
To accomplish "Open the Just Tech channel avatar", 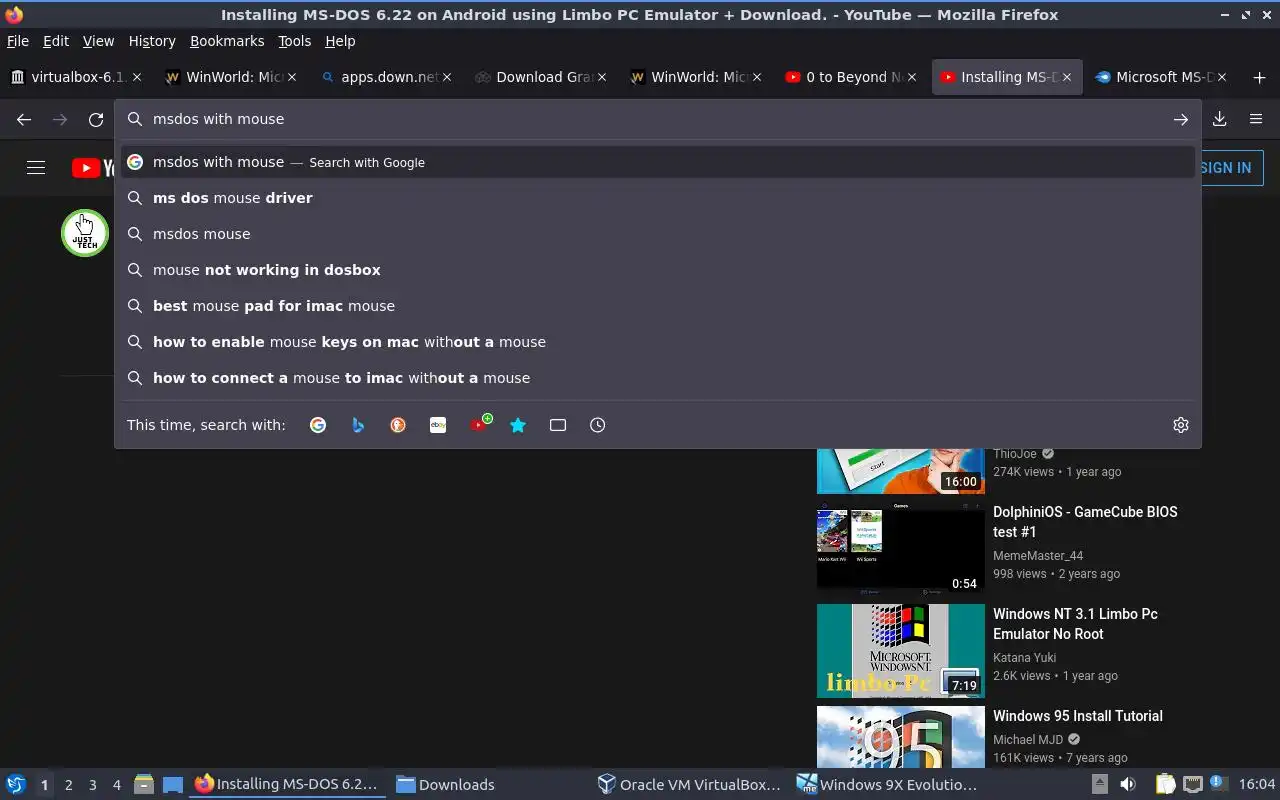I will [84, 233].
